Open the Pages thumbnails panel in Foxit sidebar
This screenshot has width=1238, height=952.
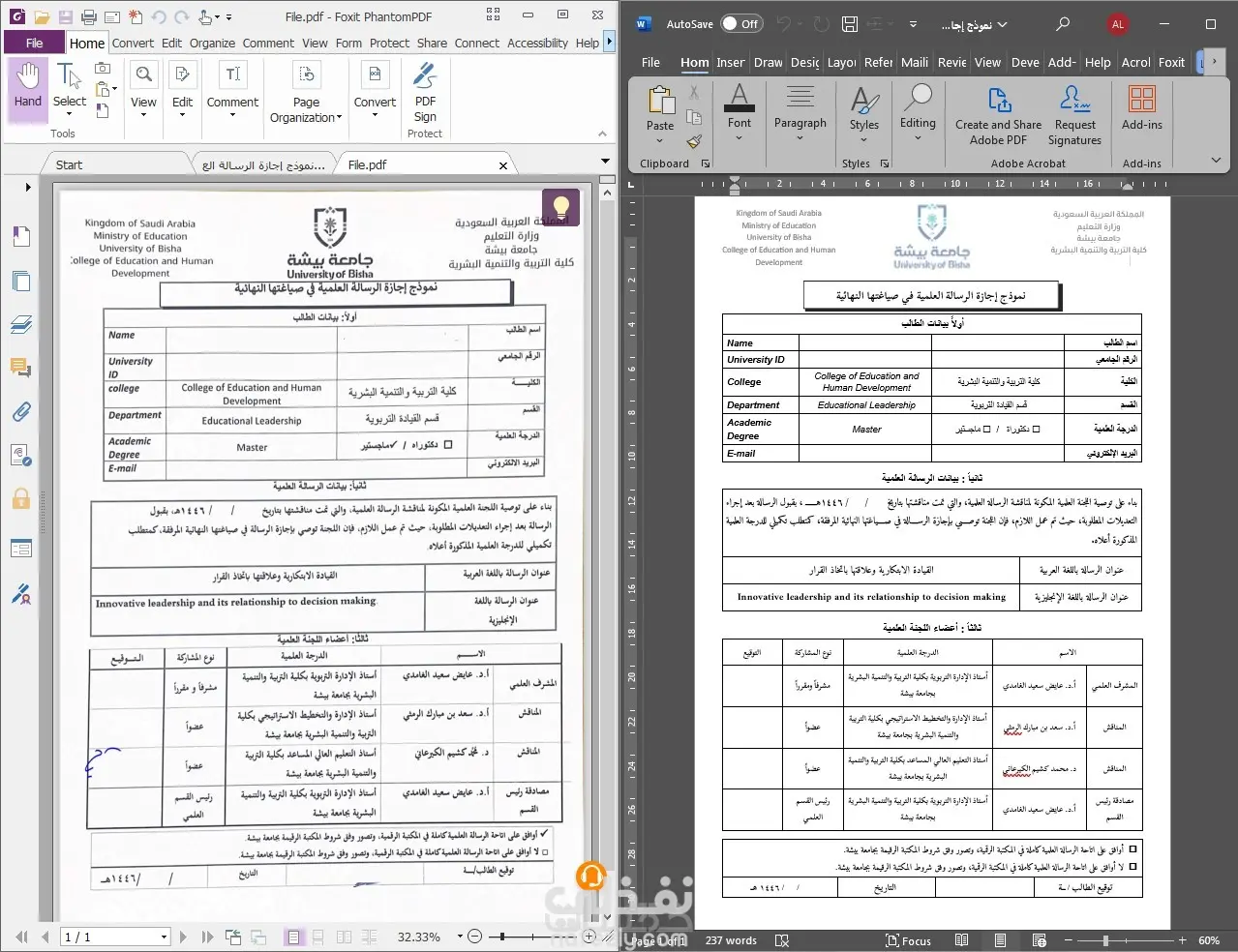point(21,282)
